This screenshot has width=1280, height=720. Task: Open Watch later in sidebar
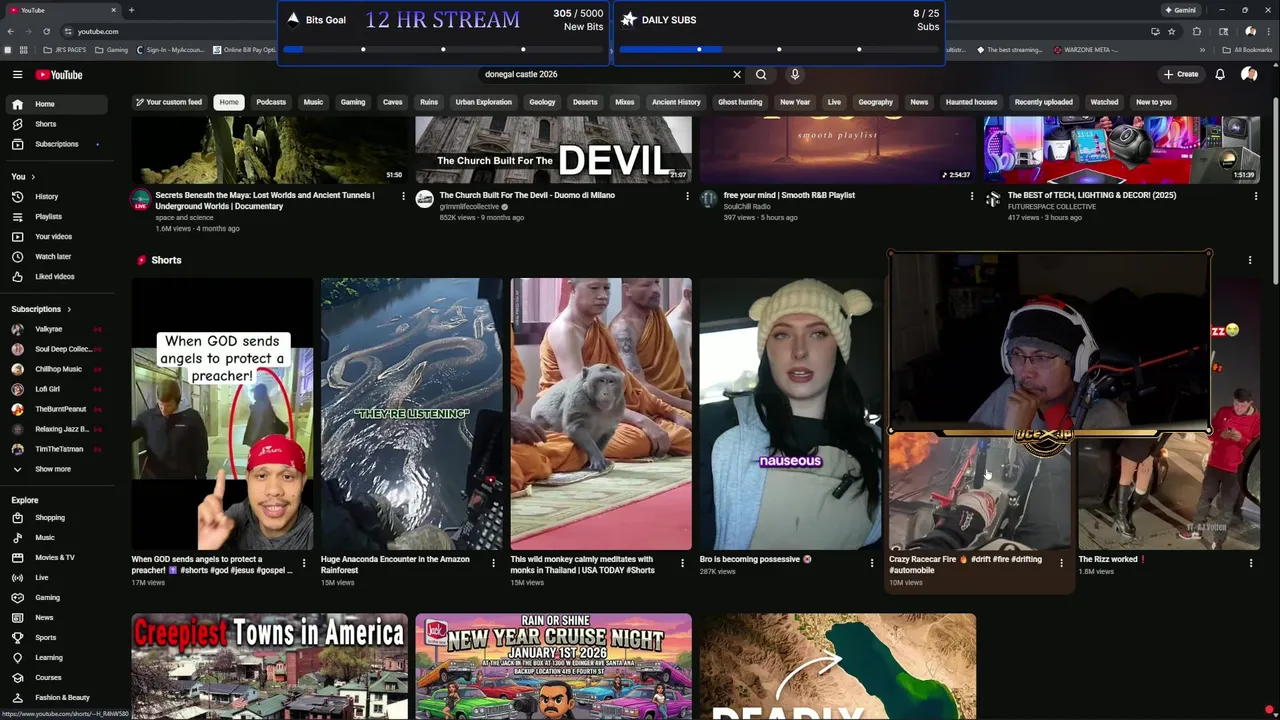(57, 257)
